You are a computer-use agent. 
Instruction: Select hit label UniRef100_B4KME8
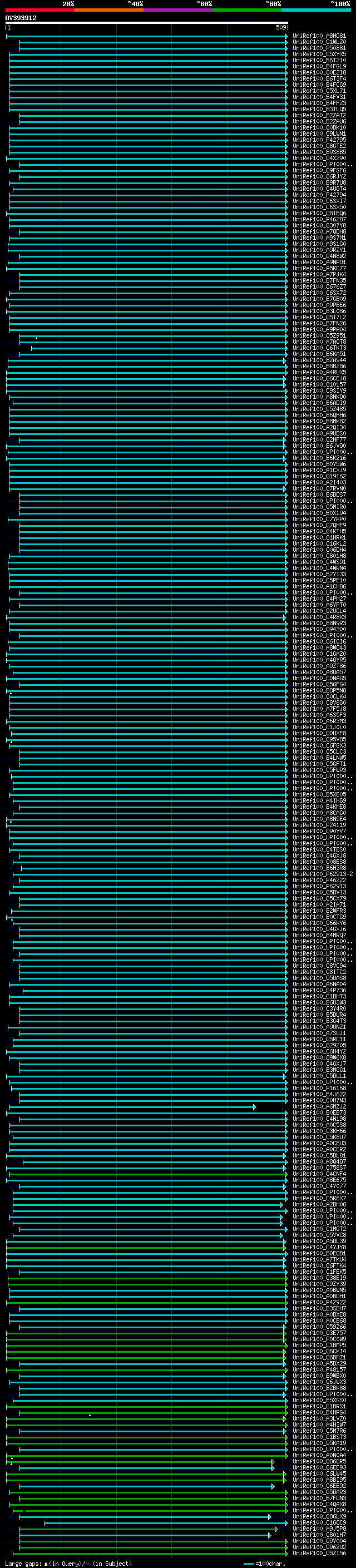(319, 807)
